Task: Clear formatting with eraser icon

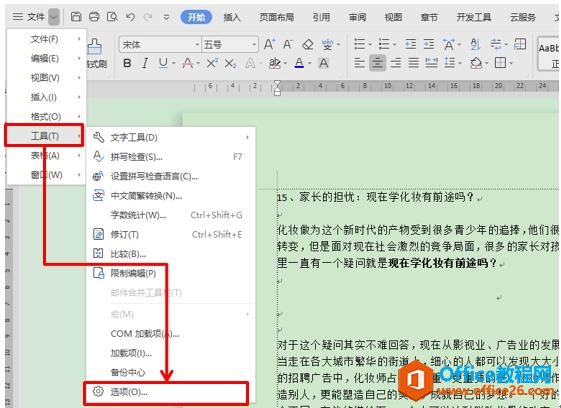Action: [307, 44]
